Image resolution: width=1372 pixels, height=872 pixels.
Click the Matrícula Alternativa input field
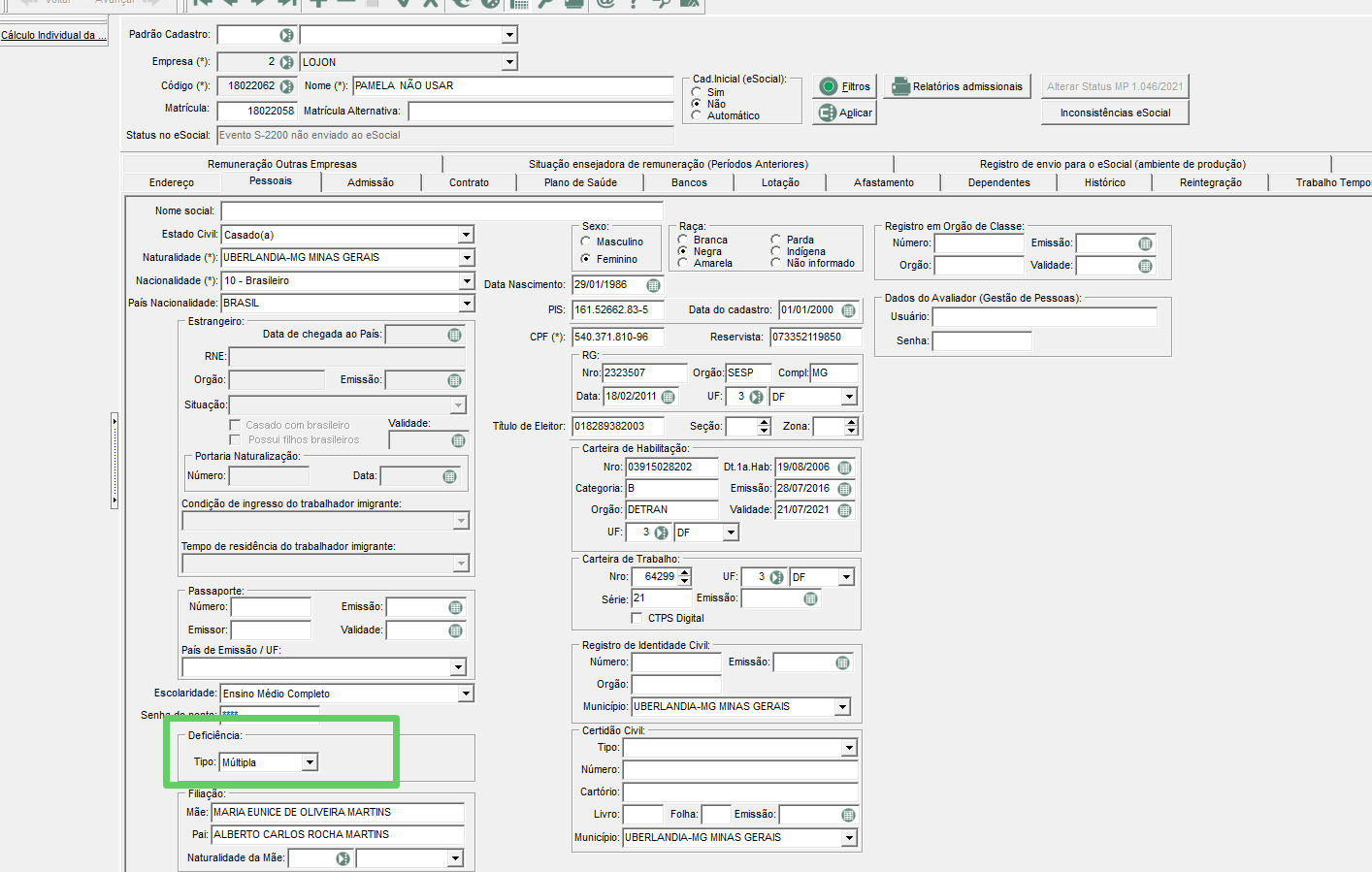[540, 111]
